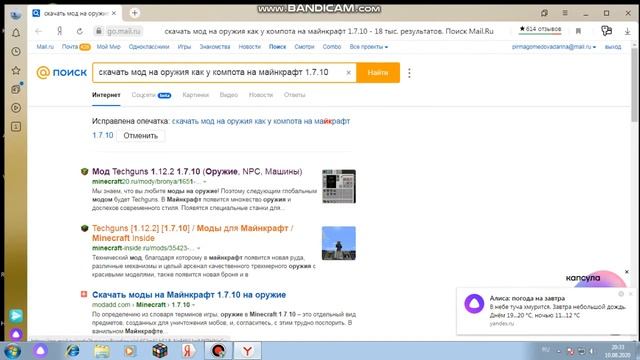
Task: Open downloads arrow icon in toolbar
Action: 627,31
